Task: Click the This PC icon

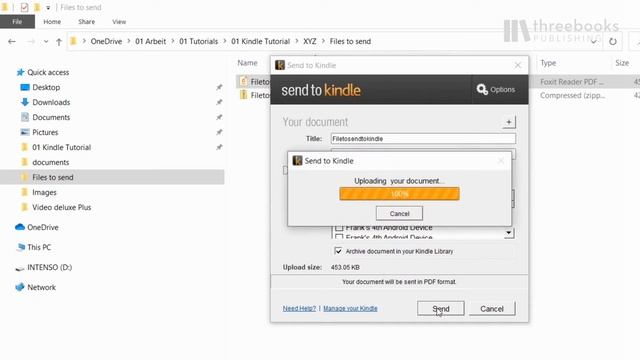Action: tap(20, 247)
